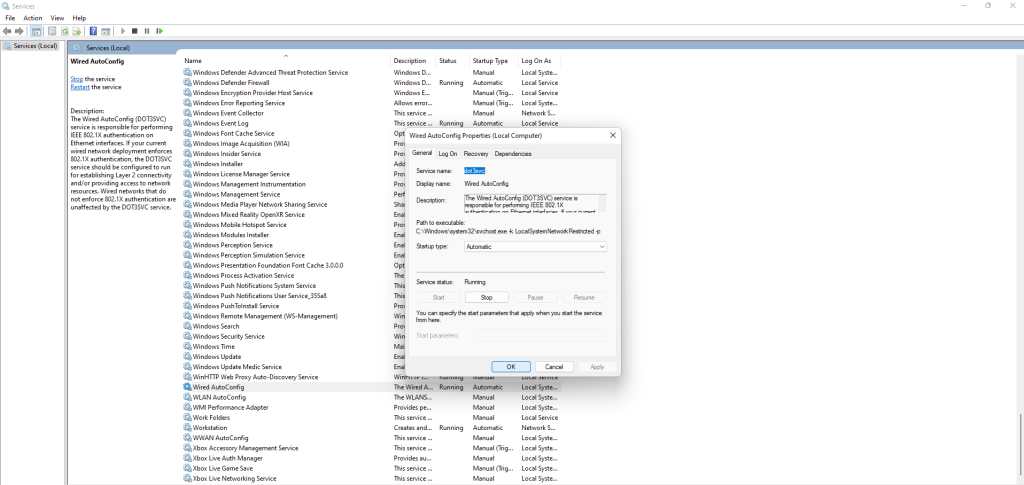Close the Wired AutoConfig Properties dialog
The image size is (1024, 485).
613,135
